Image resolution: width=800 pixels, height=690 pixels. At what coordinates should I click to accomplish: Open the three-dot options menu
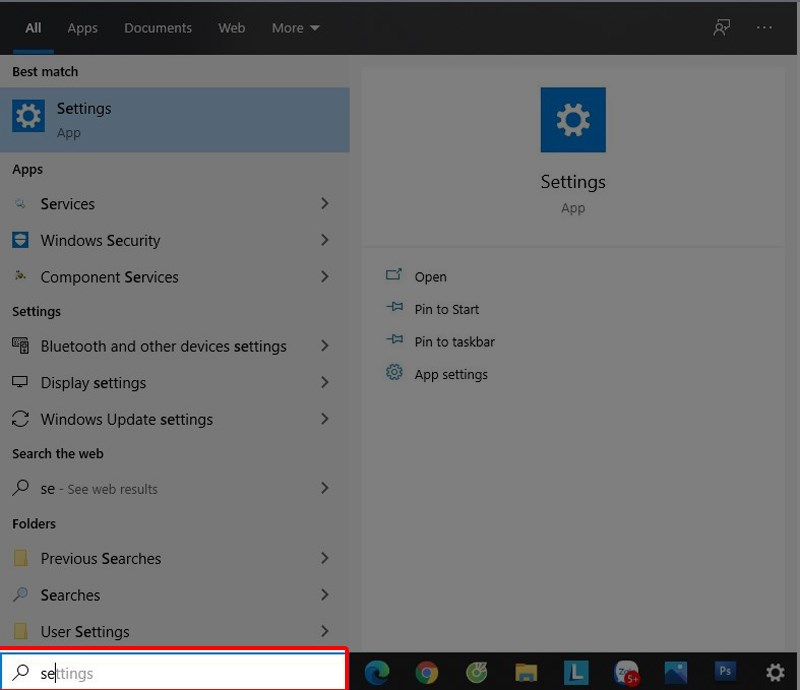click(x=765, y=28)
